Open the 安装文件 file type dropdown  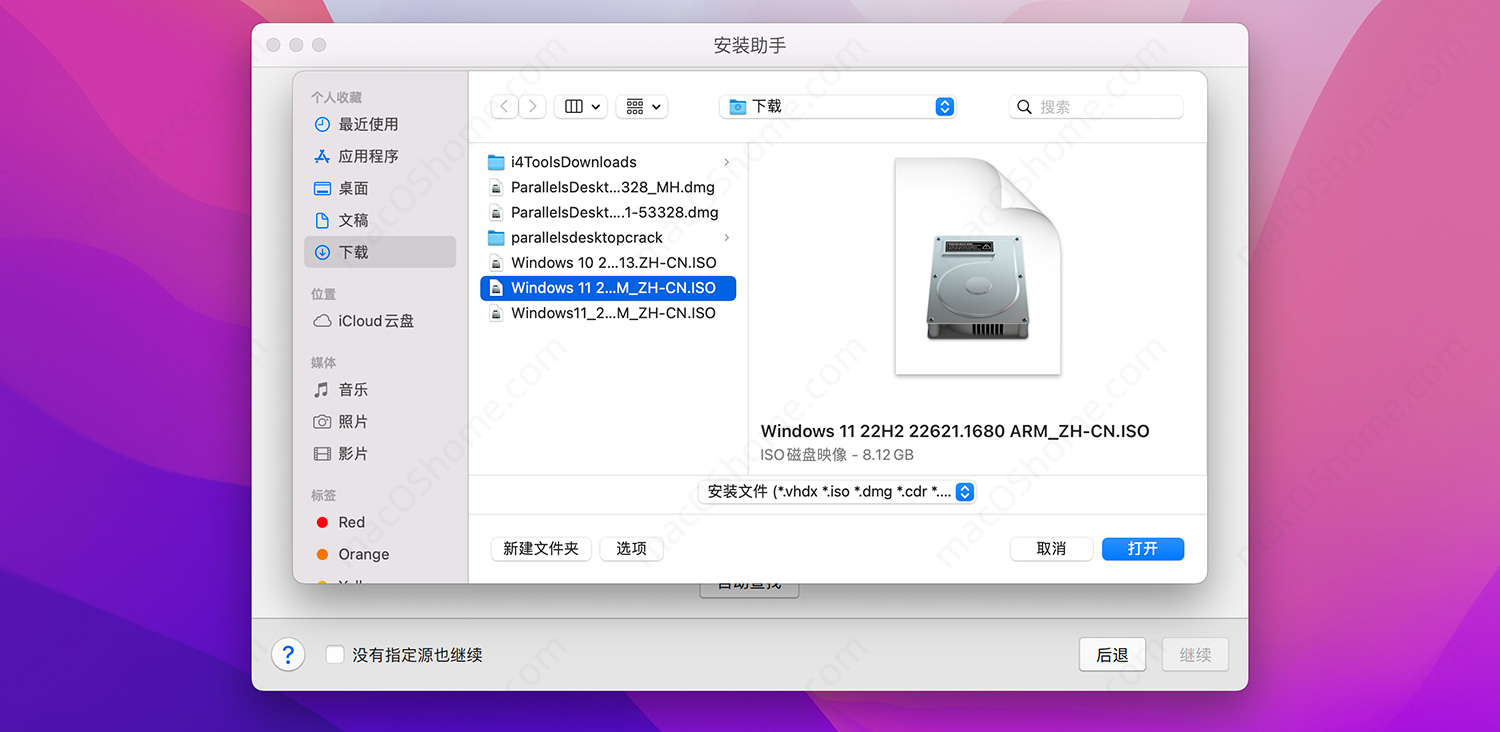837,491
